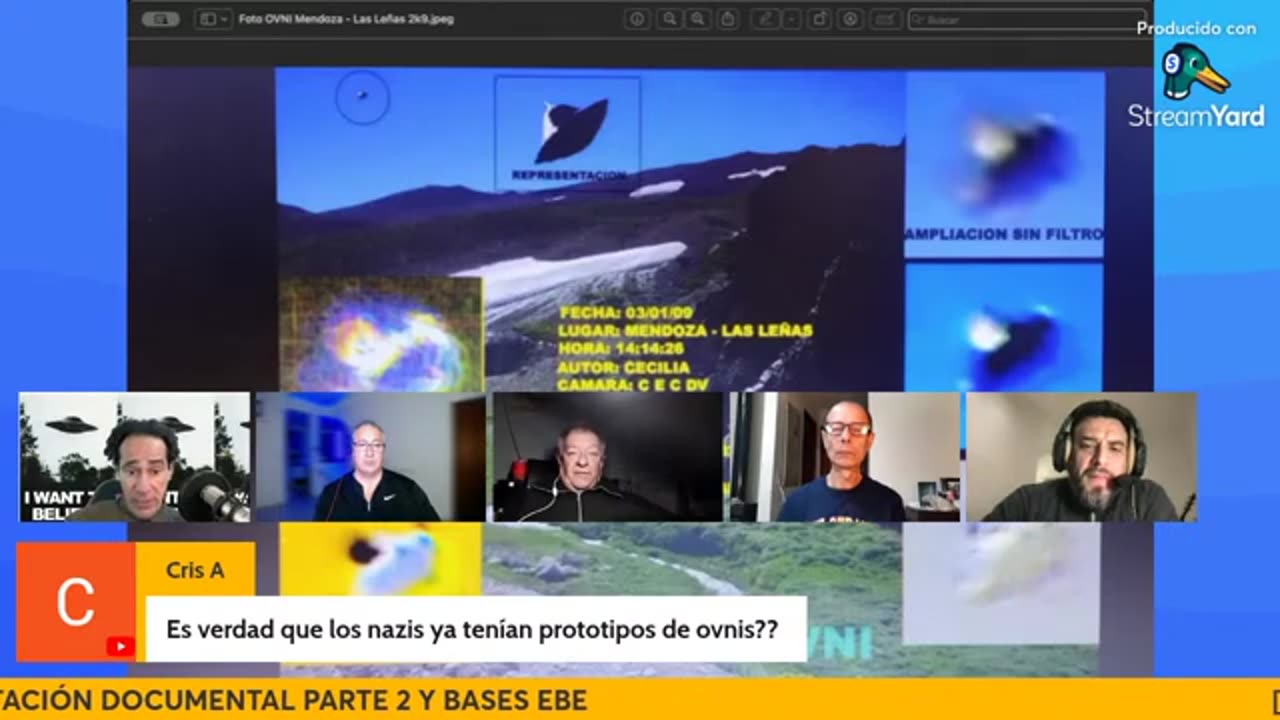Click the text AUTOR: CECILIA

pyautogui.click(x=626, y=367)
